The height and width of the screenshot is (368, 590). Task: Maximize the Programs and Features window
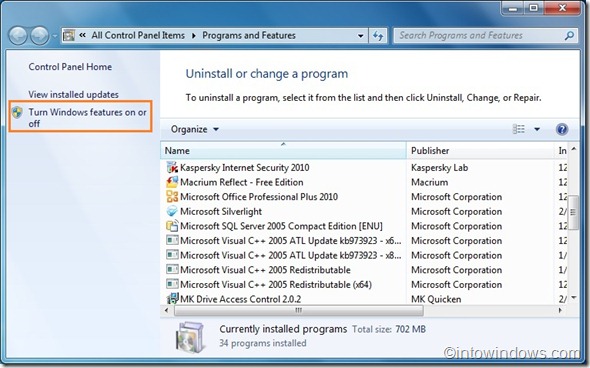533,8
